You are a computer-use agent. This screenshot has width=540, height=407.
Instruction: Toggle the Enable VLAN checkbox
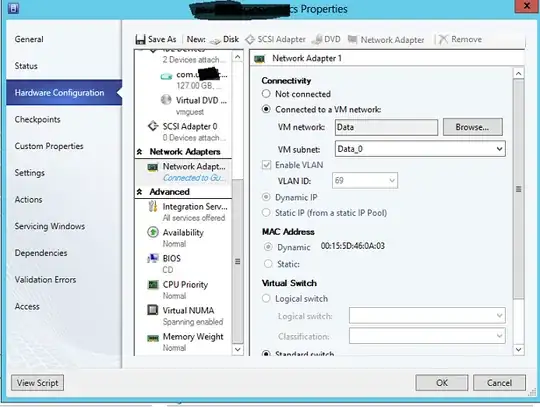(266, 165)
